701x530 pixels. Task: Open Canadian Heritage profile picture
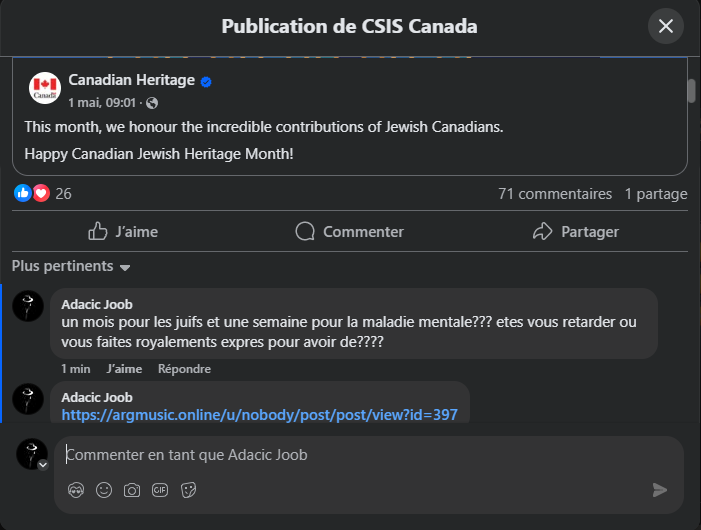(x=45, y=88)
